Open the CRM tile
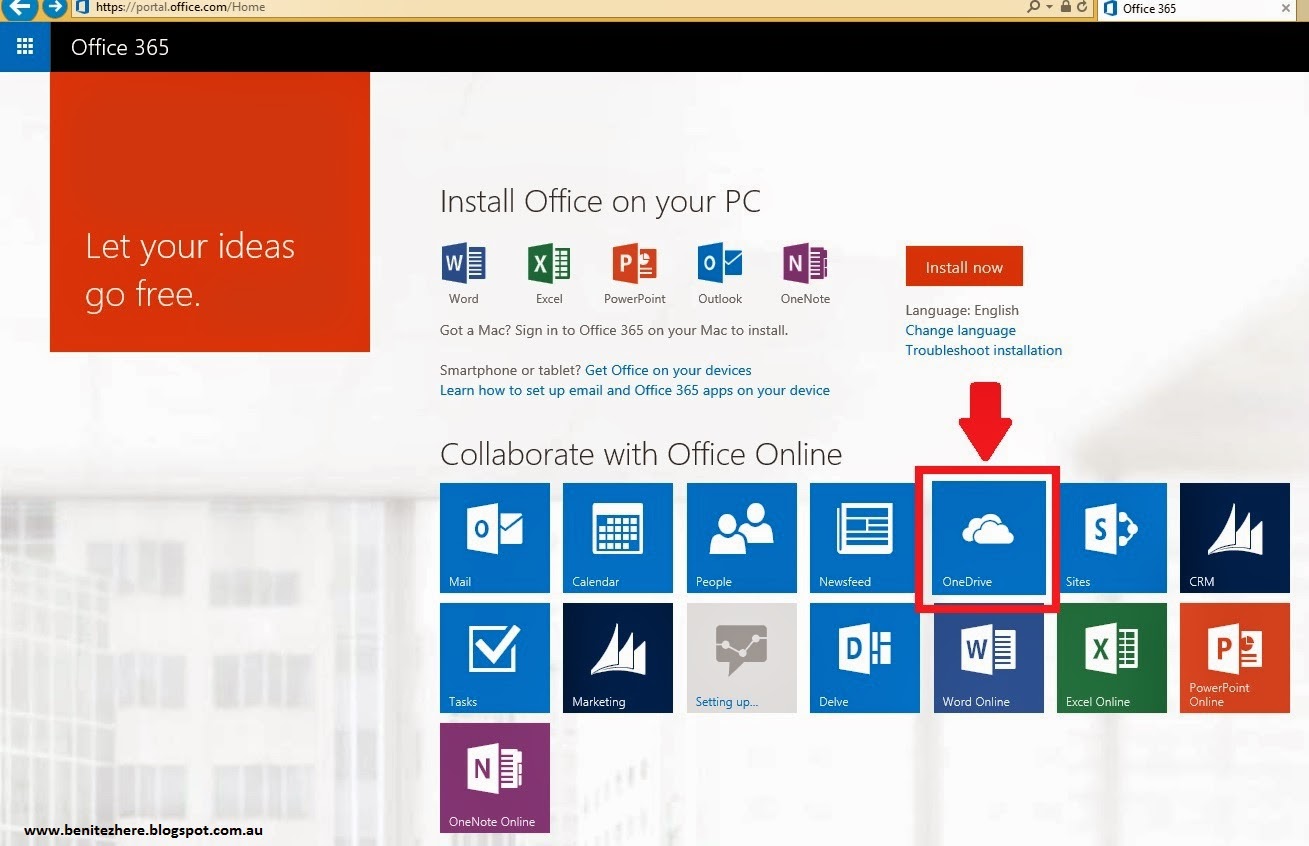 1235,538
